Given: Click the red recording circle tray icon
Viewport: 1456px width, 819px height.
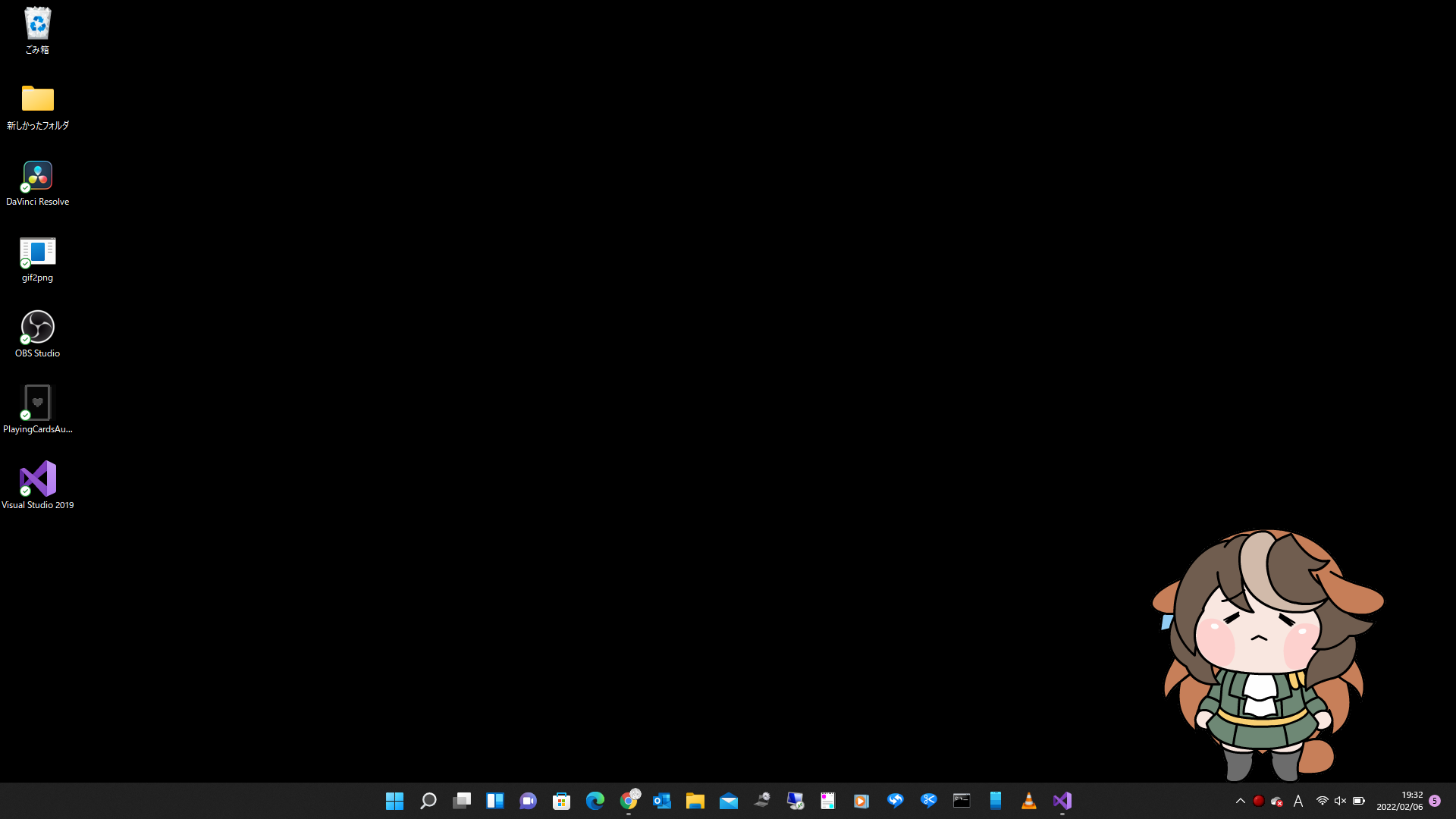Looking at the screenshot, I should [1259, 801].
